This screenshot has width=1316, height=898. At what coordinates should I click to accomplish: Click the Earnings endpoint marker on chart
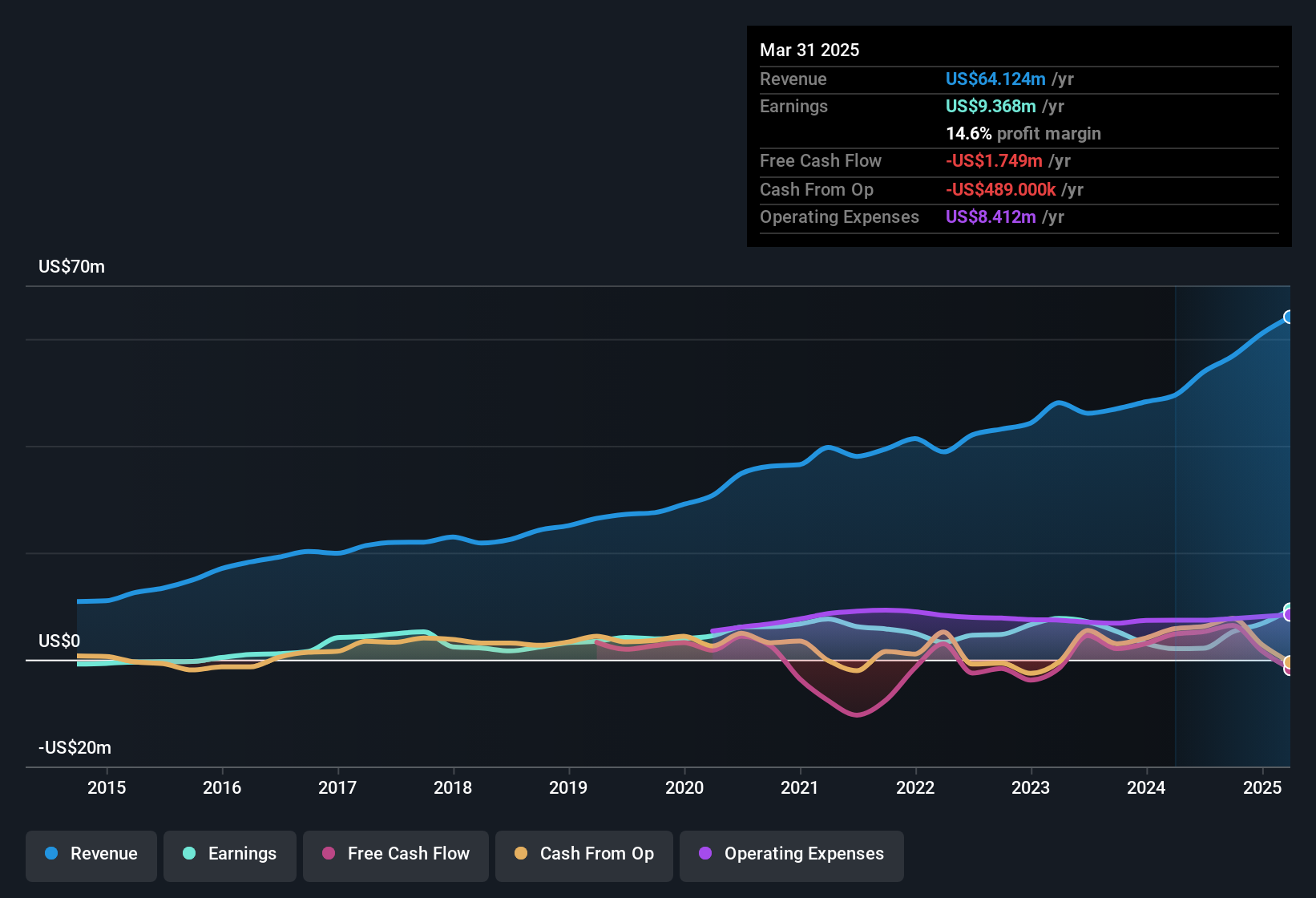point(1290,609)
